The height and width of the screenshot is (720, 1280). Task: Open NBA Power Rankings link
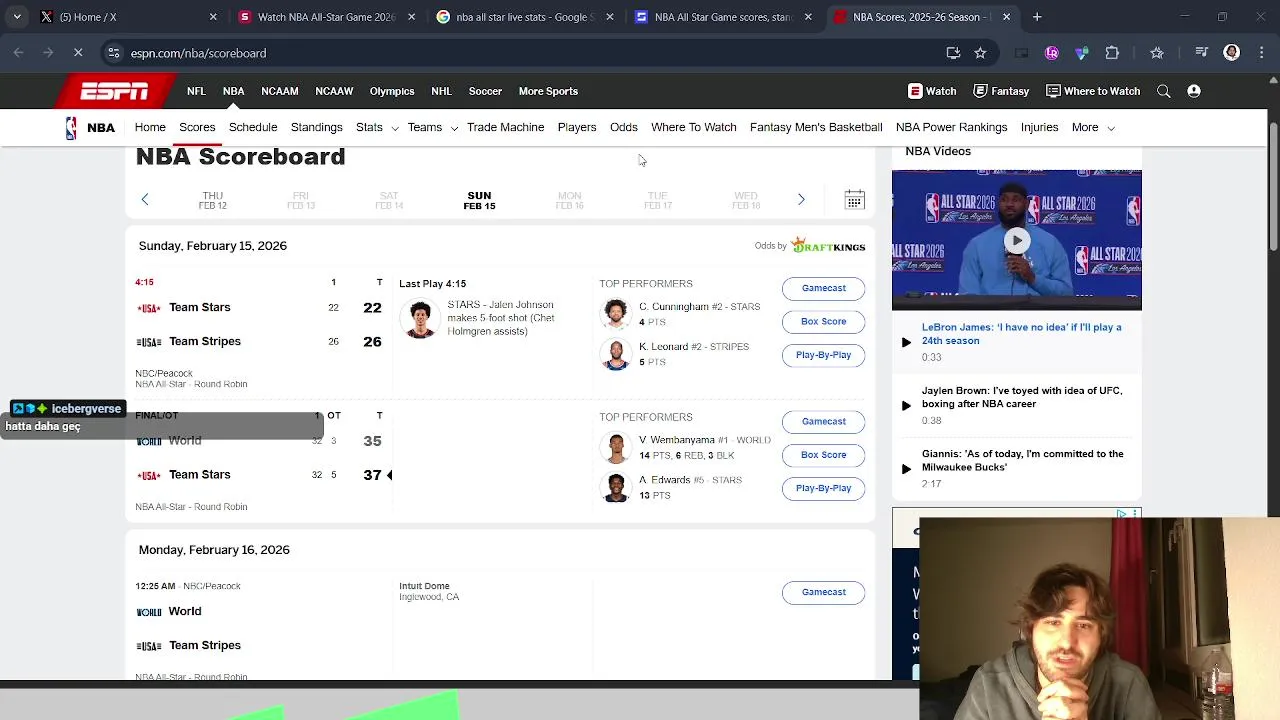point(951,128)
